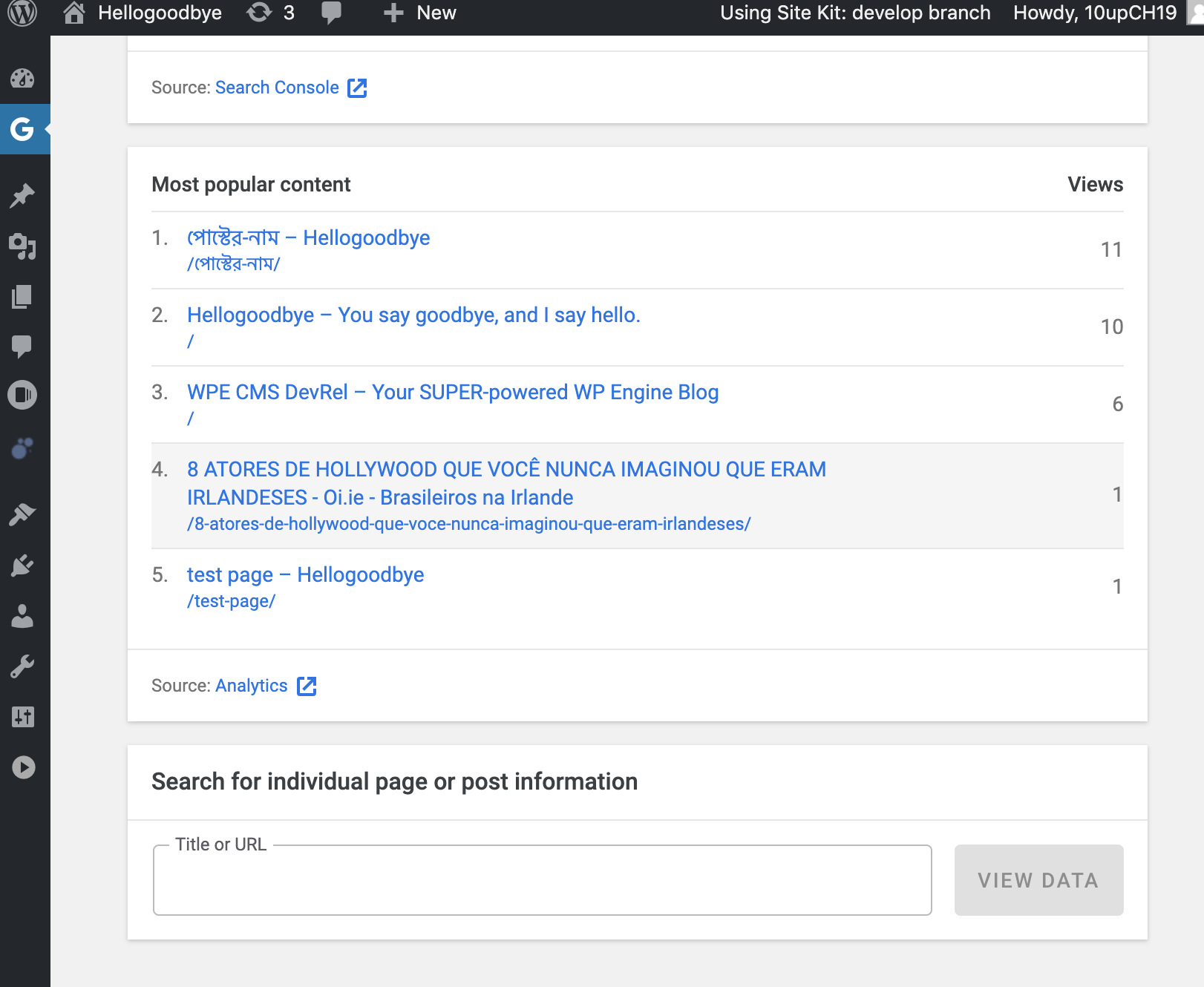The image size is (1204, 987).
Task: Click inside the Title or URL field
Action: [x=541, y=879]
